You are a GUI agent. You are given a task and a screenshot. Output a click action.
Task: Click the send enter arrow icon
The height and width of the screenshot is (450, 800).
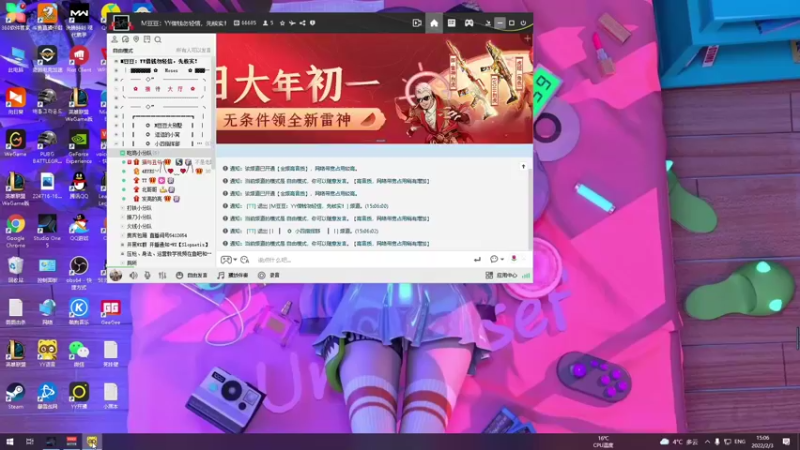pyautogui.click(x=477, y=260)
